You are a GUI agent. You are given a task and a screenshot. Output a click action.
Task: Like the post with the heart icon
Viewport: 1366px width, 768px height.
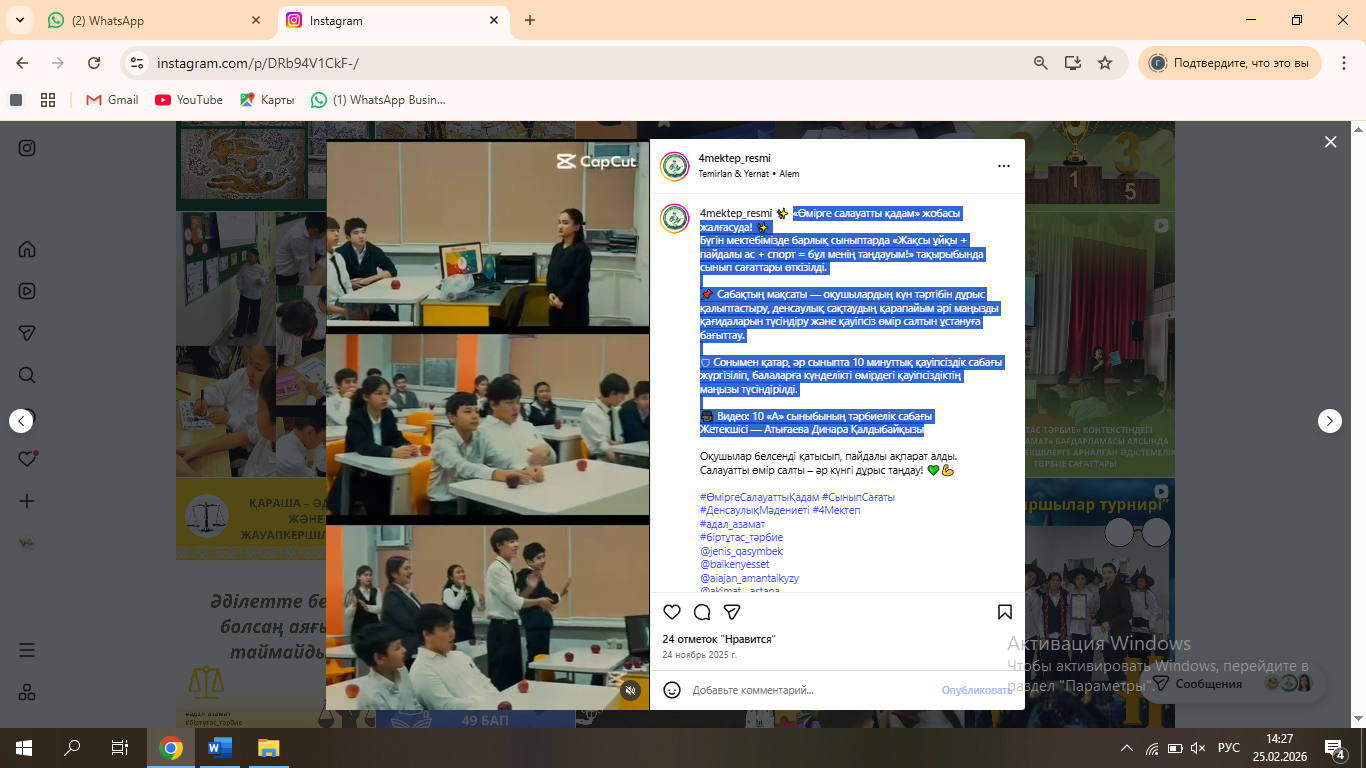click(672, 612)
